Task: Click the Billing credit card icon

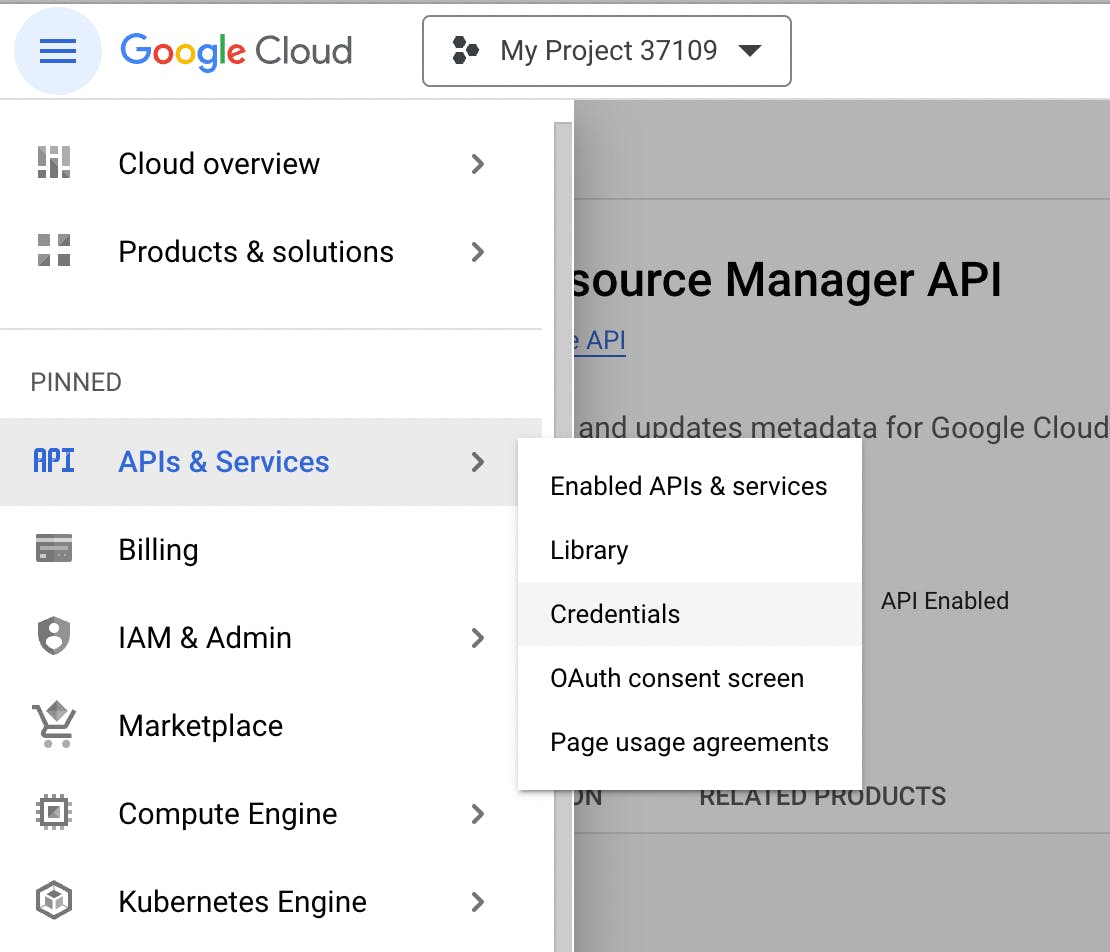Action: pyautogui.click(x=54, y=549)
